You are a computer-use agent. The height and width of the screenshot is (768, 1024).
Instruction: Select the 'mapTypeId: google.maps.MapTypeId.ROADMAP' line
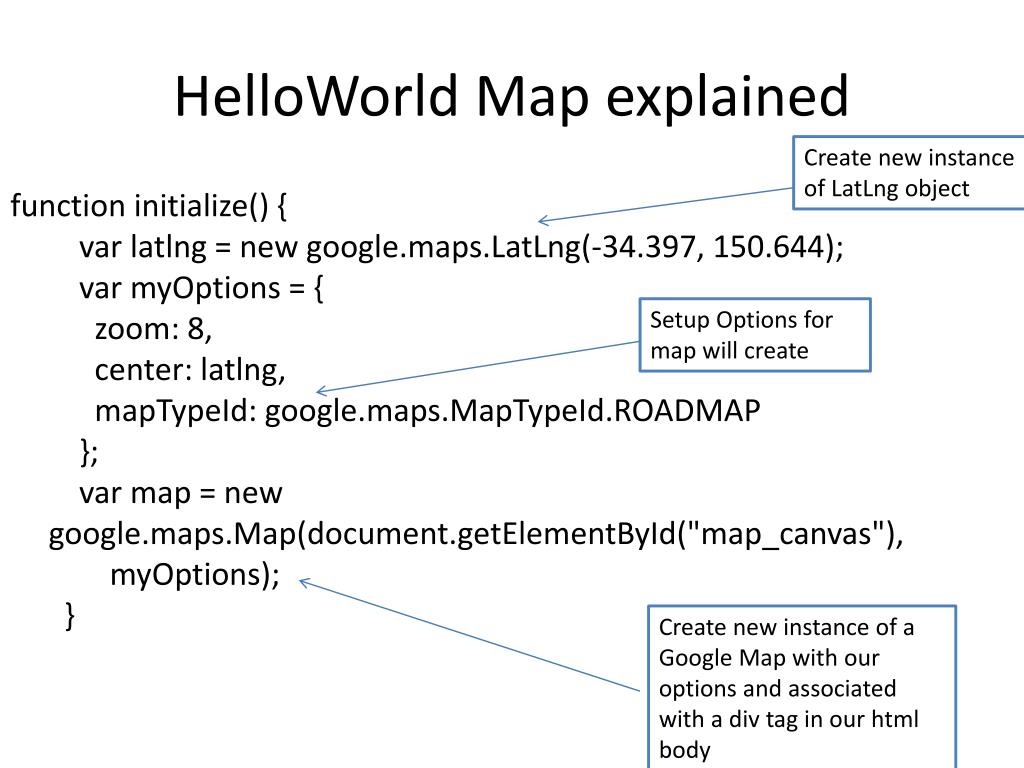point(428,411)
